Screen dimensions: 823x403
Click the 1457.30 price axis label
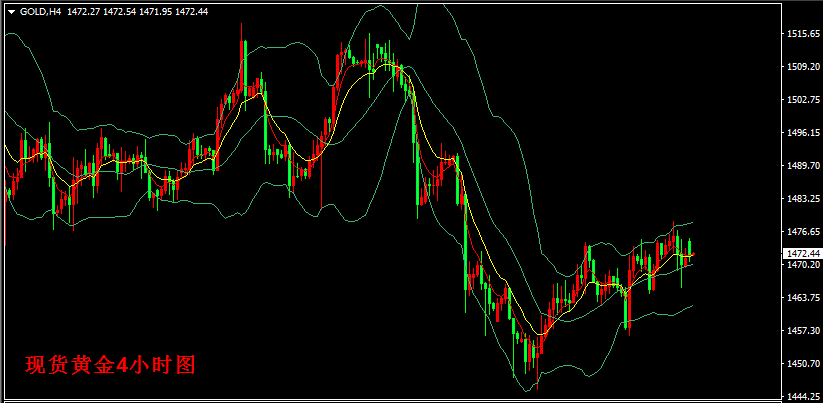(x=804, y=331)
